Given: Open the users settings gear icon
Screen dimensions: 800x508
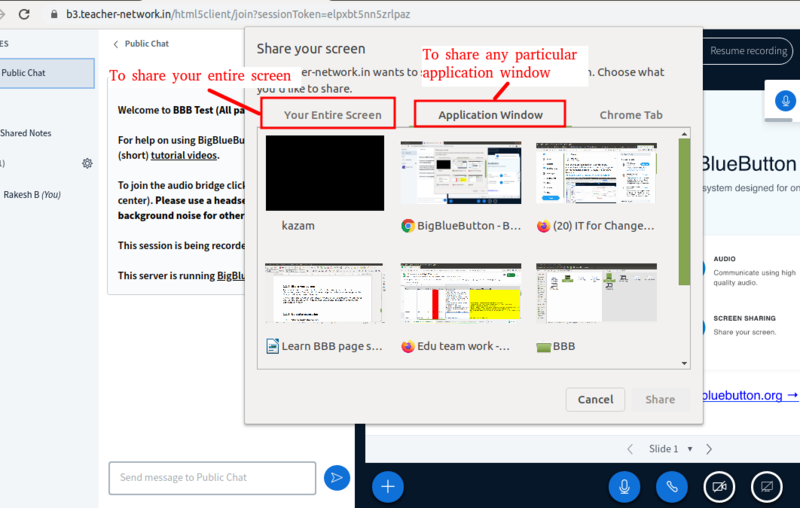Looking at the screenshot, I should pyautogui.click(x=87, y=163).
